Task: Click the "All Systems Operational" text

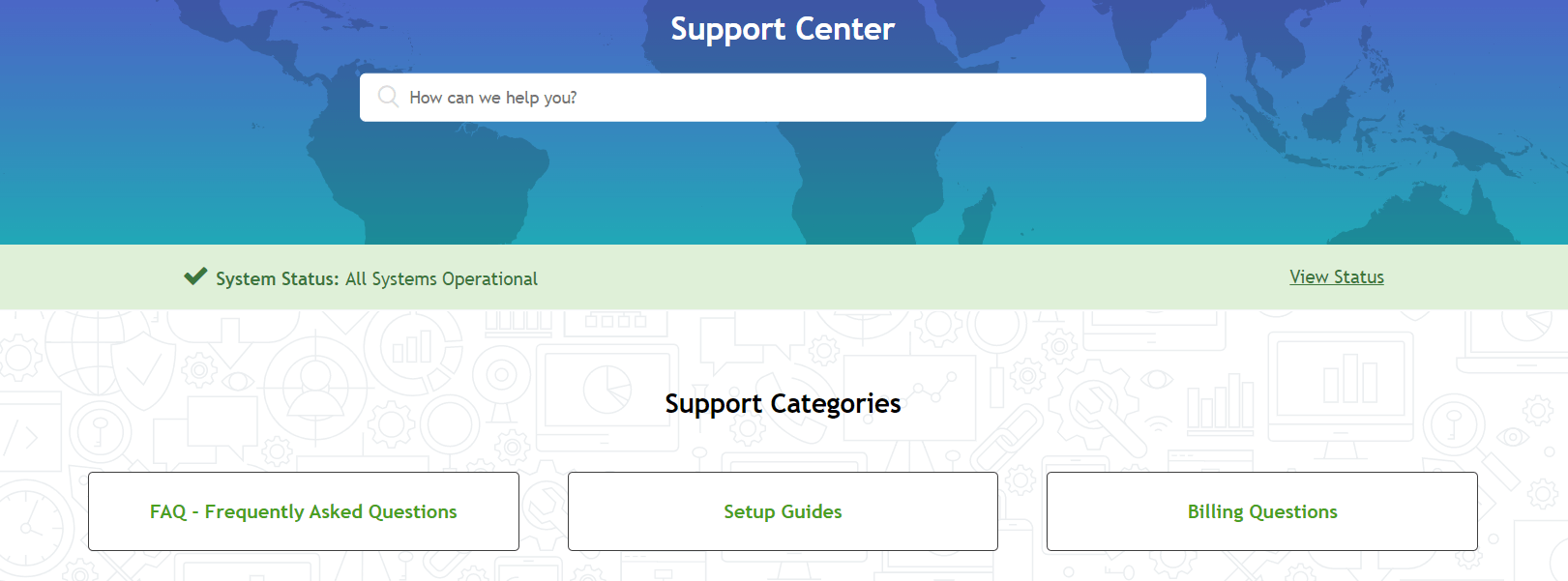Action: (x=441, y=278)
